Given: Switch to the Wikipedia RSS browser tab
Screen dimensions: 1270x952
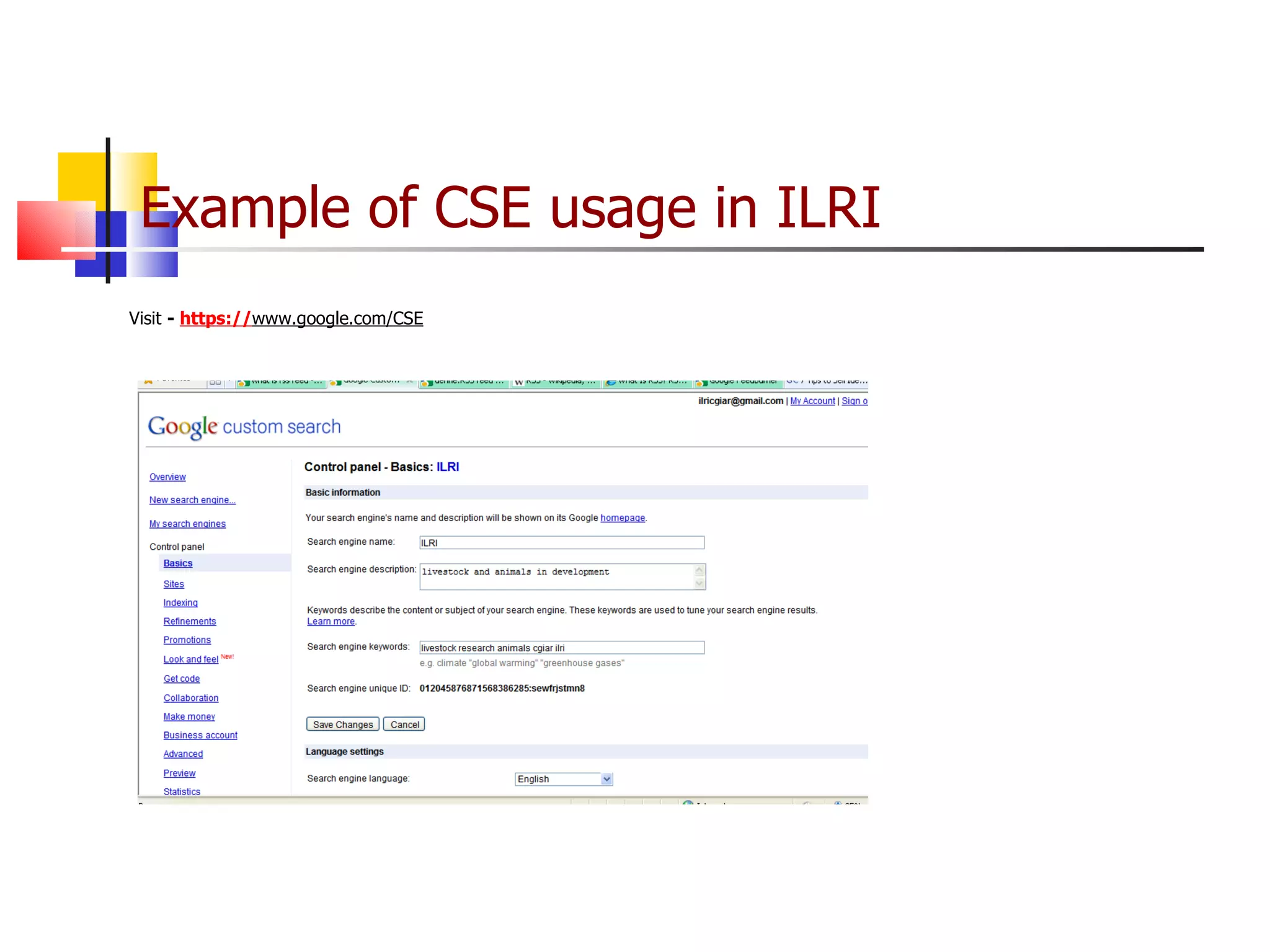Looking at the screenshot, I should click(x=555, y=382).
